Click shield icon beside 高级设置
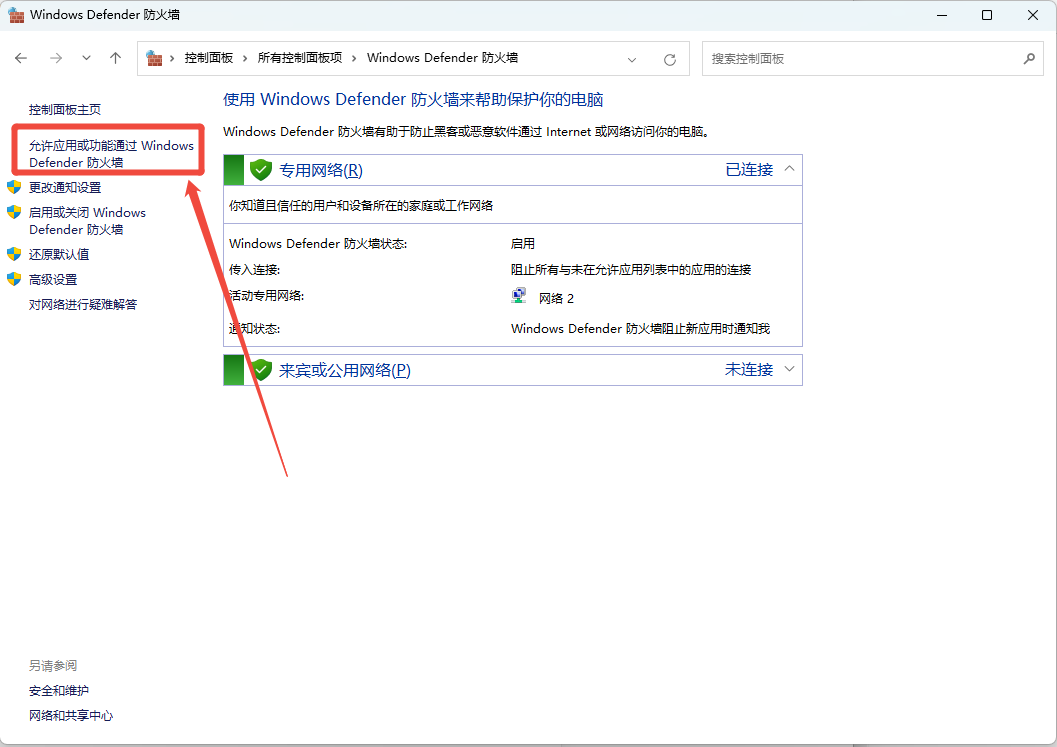 14,278
